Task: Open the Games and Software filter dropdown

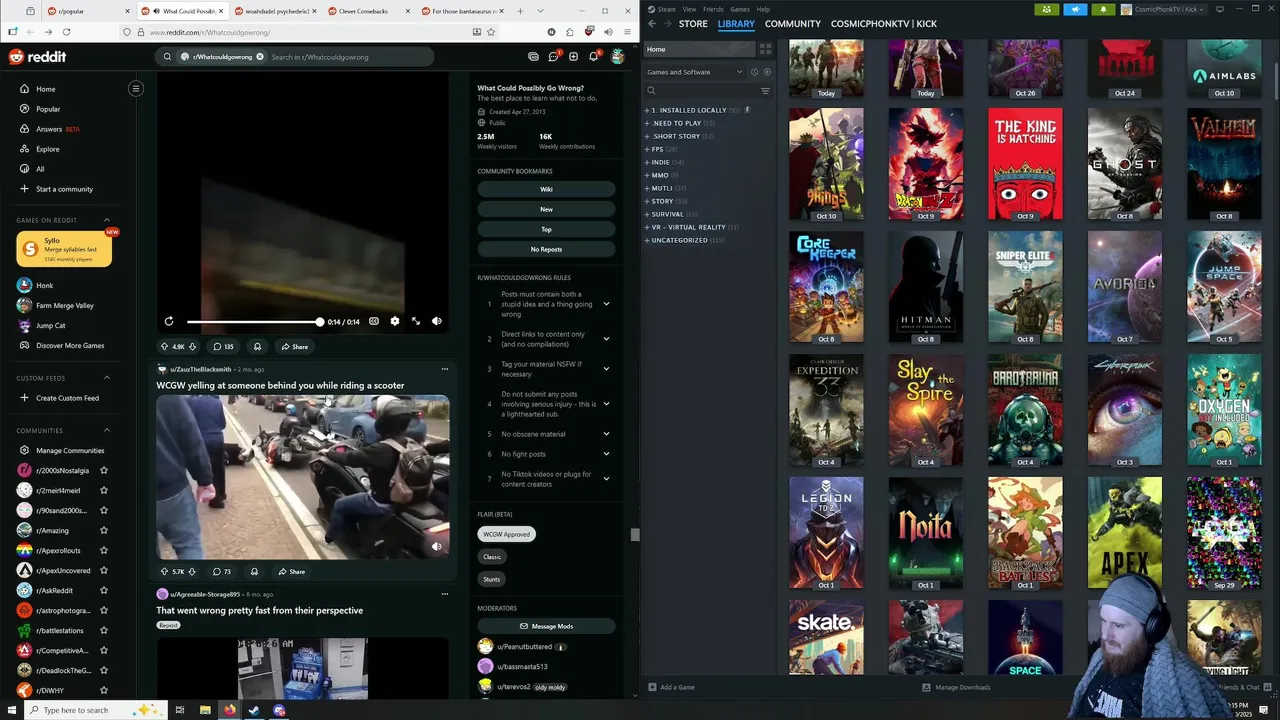Action: click(x=694, y=72)
